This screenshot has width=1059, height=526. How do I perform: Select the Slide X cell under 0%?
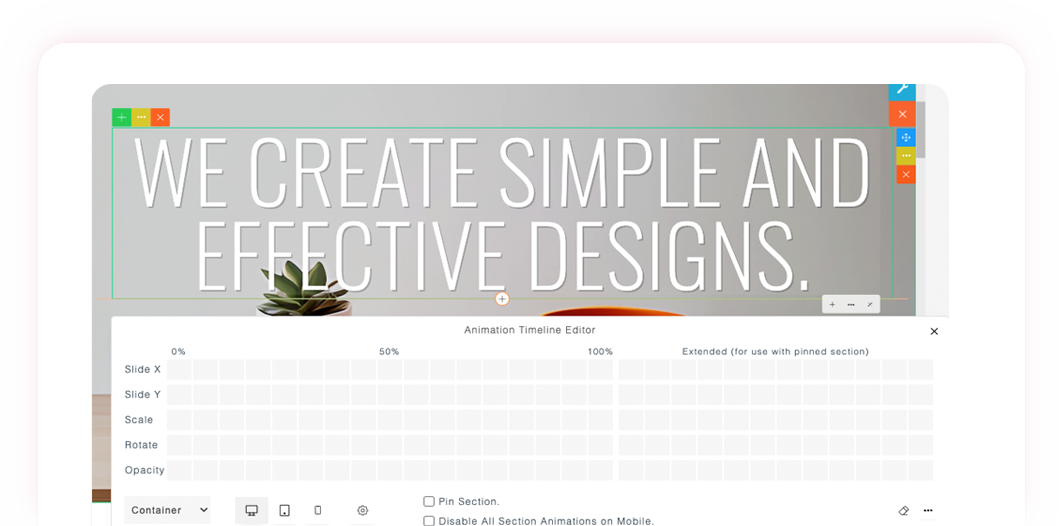click(179, 369)
